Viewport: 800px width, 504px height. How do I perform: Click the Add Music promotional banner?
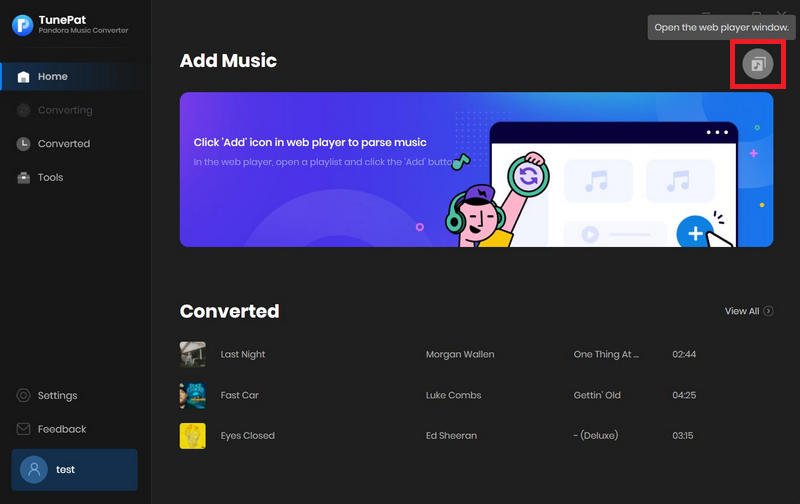pos(477,169)
